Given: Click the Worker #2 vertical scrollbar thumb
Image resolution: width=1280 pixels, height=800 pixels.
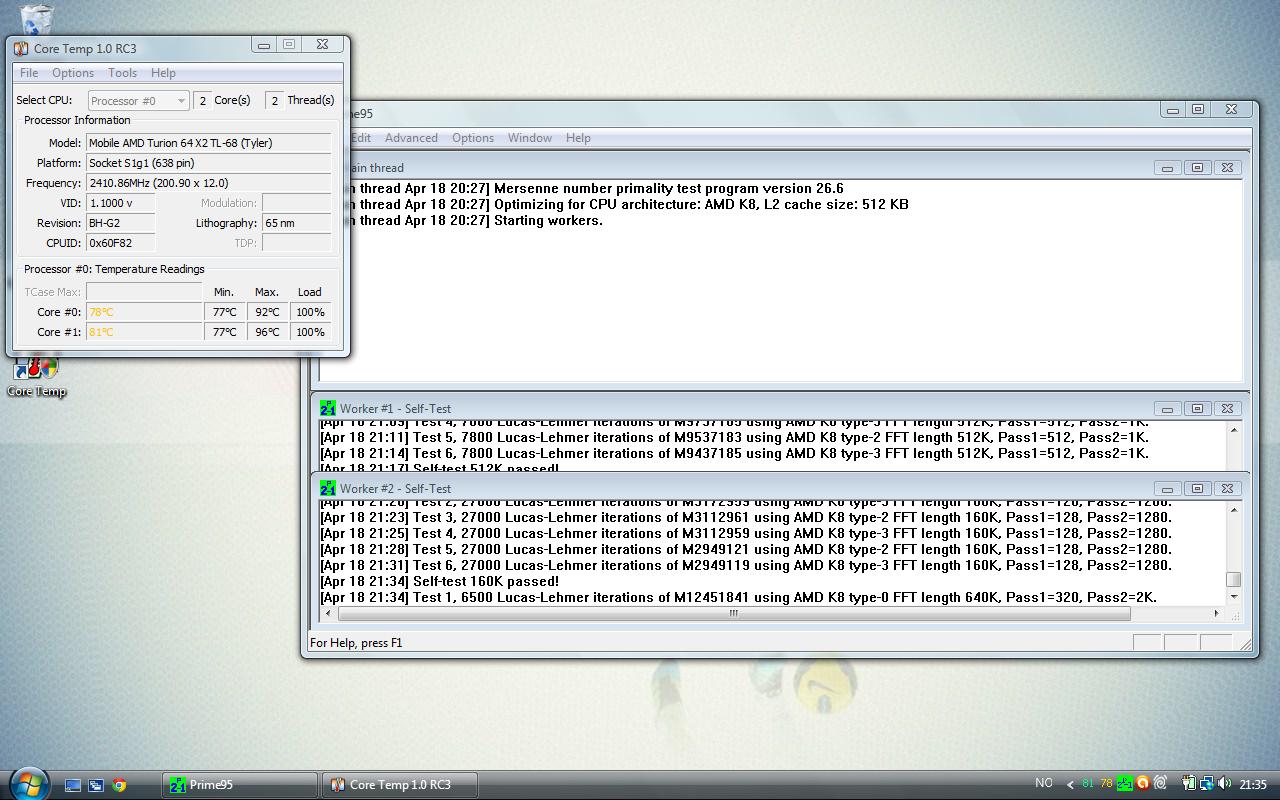Looking at the screenshot, I should (x=1234, y=579).
